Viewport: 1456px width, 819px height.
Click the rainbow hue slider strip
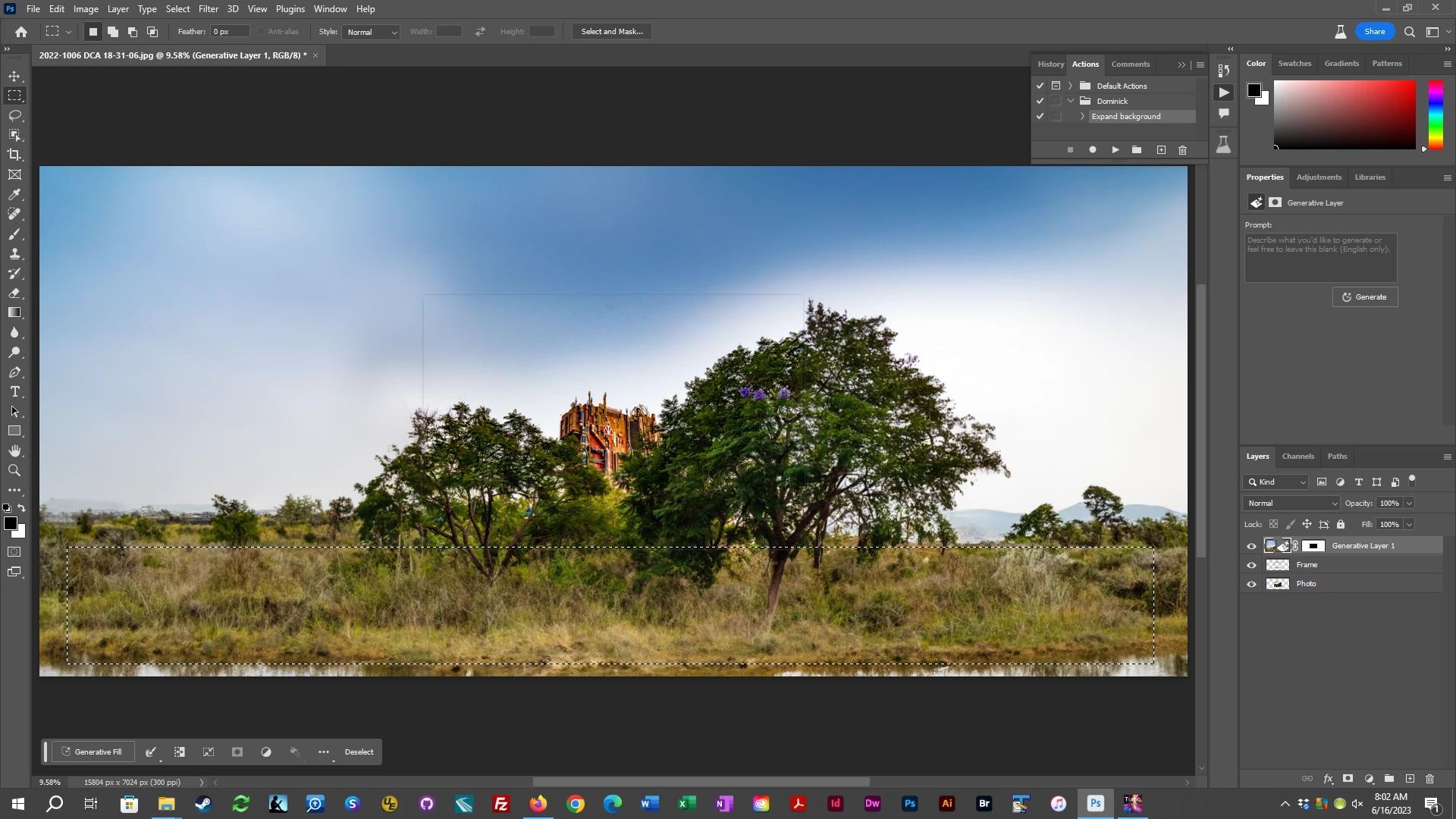point(1436,115)
